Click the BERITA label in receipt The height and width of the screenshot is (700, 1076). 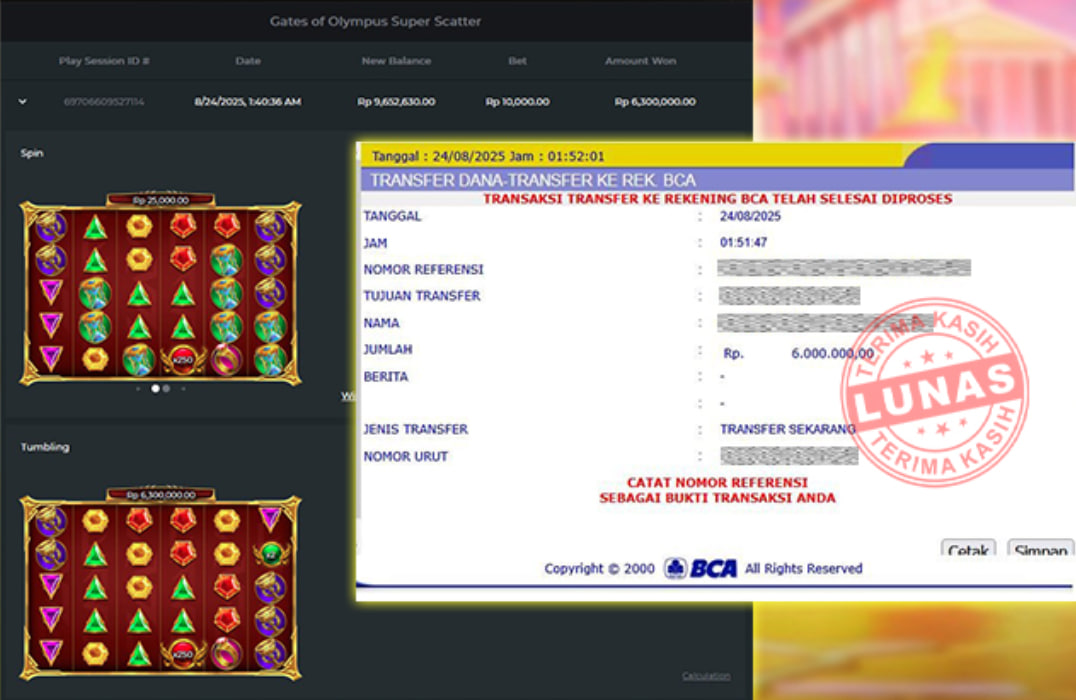coord(386,377)
